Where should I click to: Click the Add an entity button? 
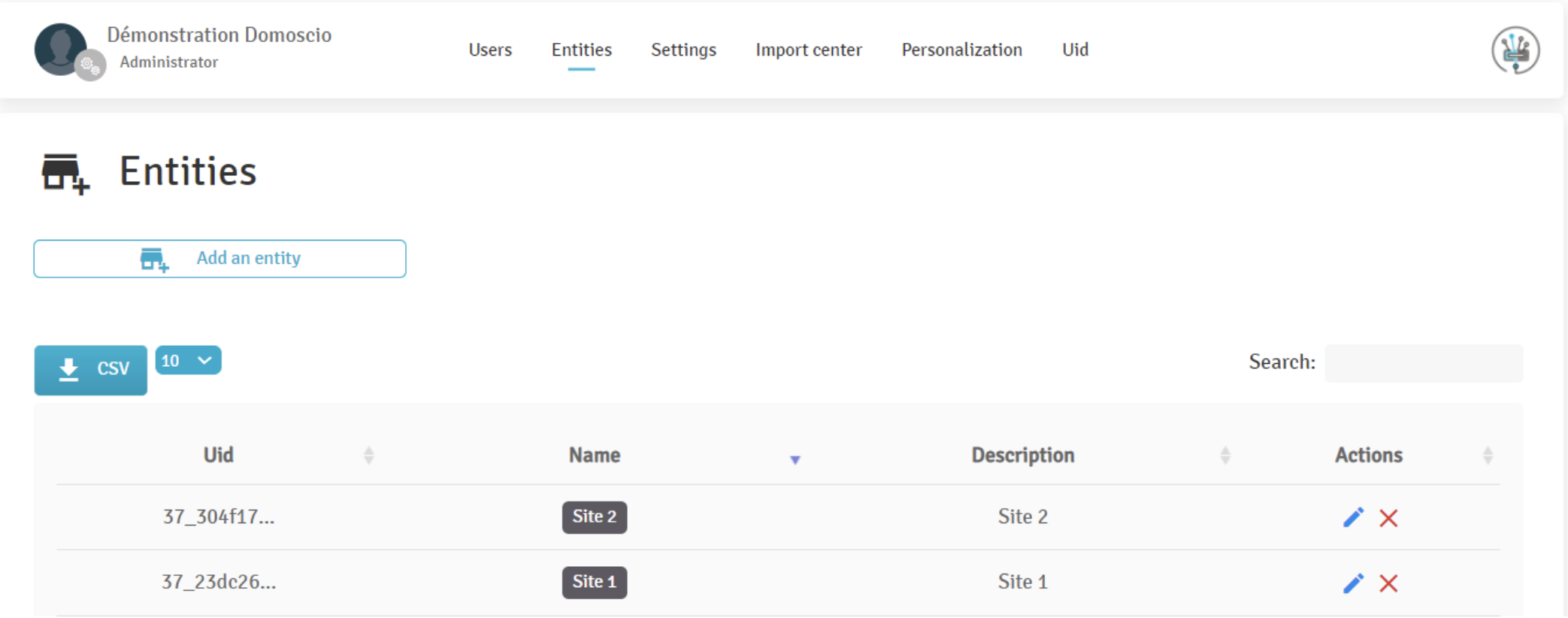219,259
